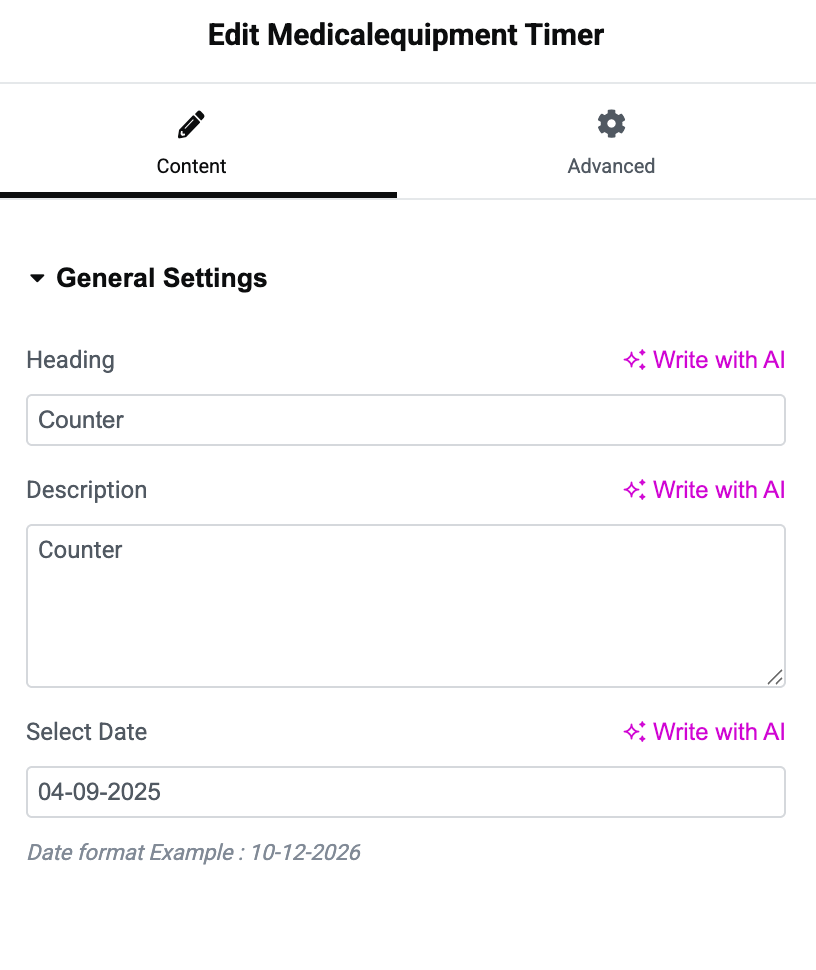Click inside the Description textarea
Image resolution: width=816 pixels, height=970 pixels.
(x=405, y=606)
